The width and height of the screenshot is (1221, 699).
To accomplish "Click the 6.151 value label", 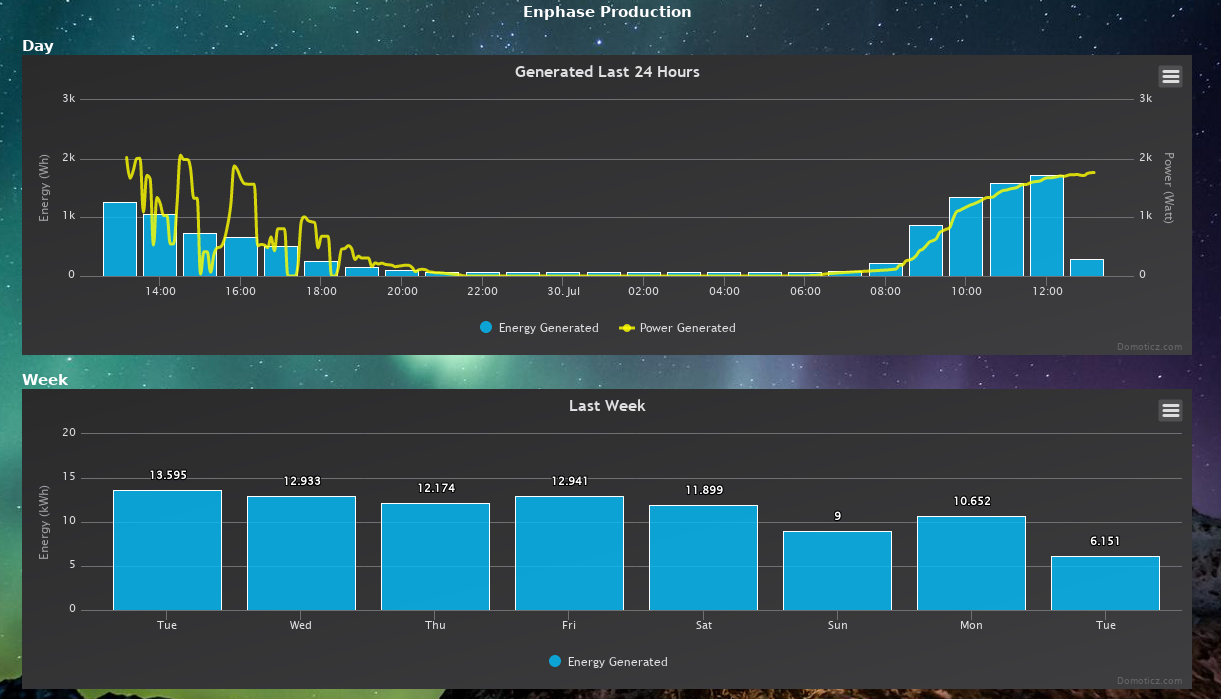I will pos(1105,541).
